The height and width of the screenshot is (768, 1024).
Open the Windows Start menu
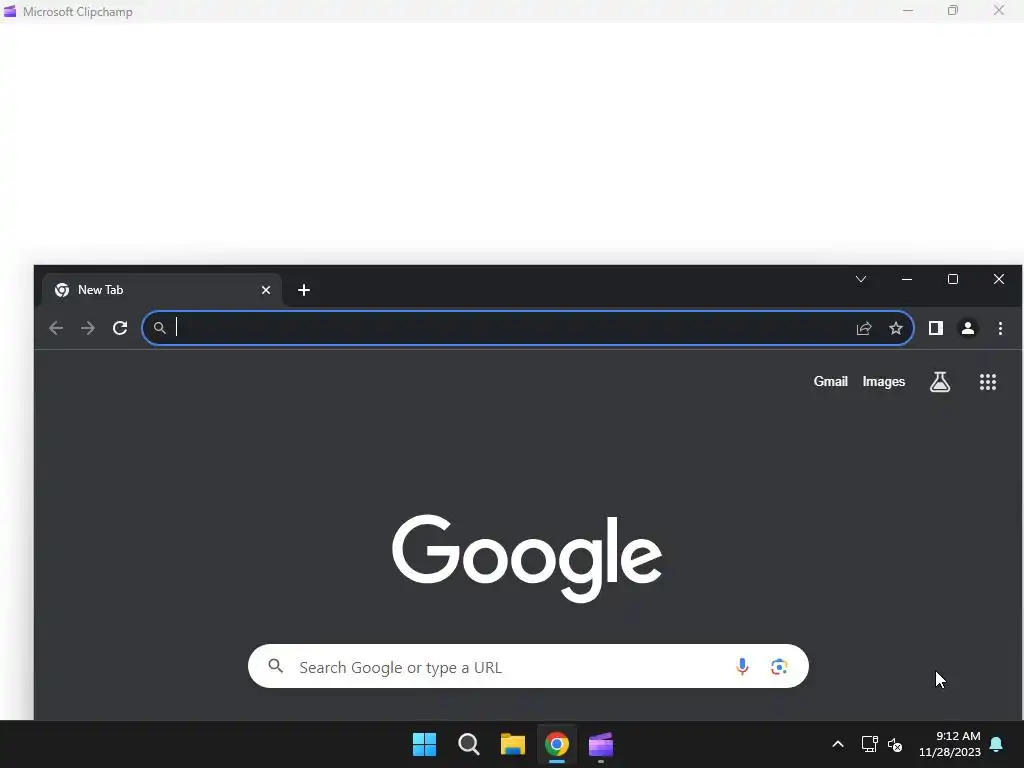point(424,744)
